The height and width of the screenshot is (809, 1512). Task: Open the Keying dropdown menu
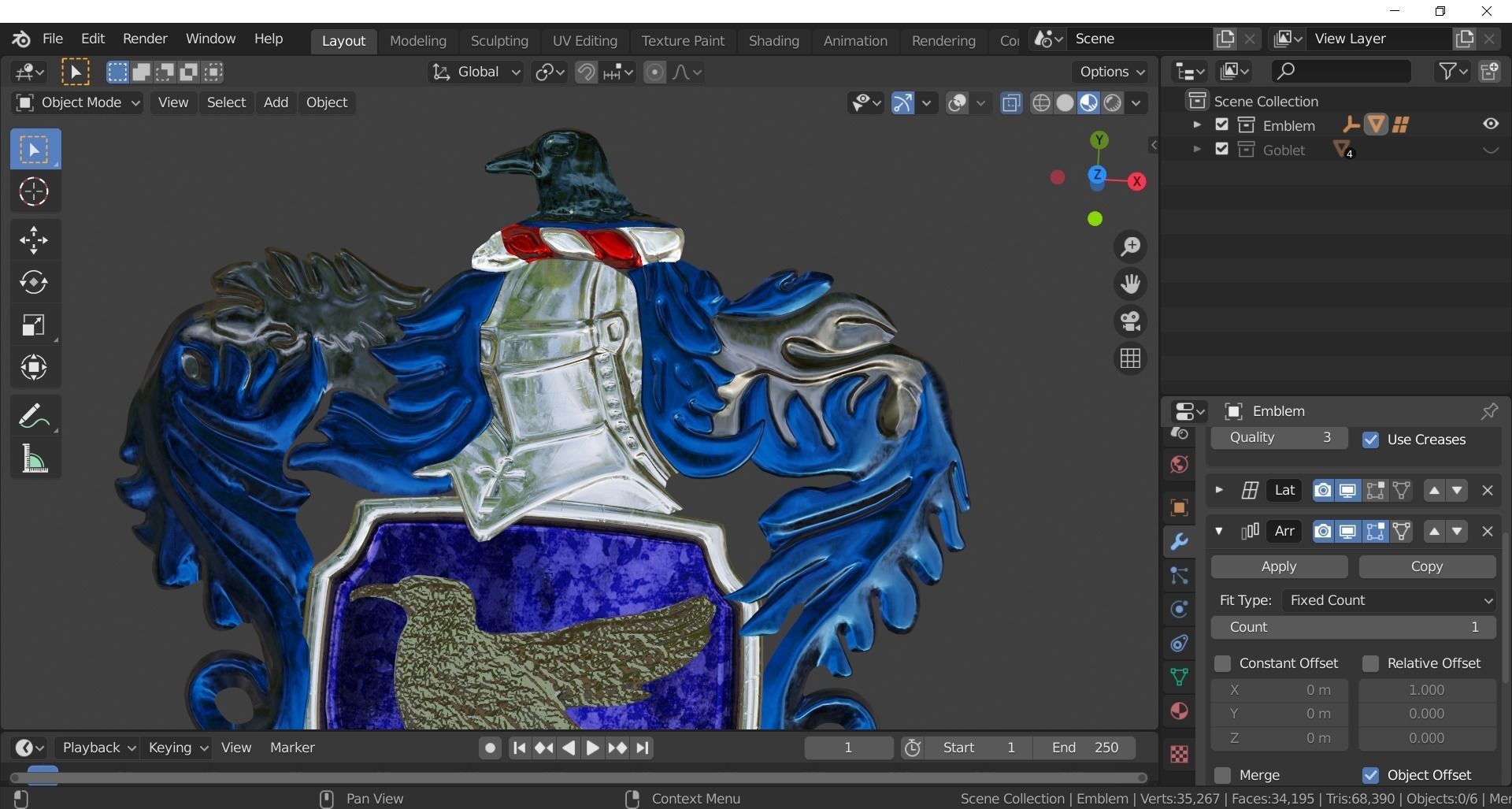[177, 748]
